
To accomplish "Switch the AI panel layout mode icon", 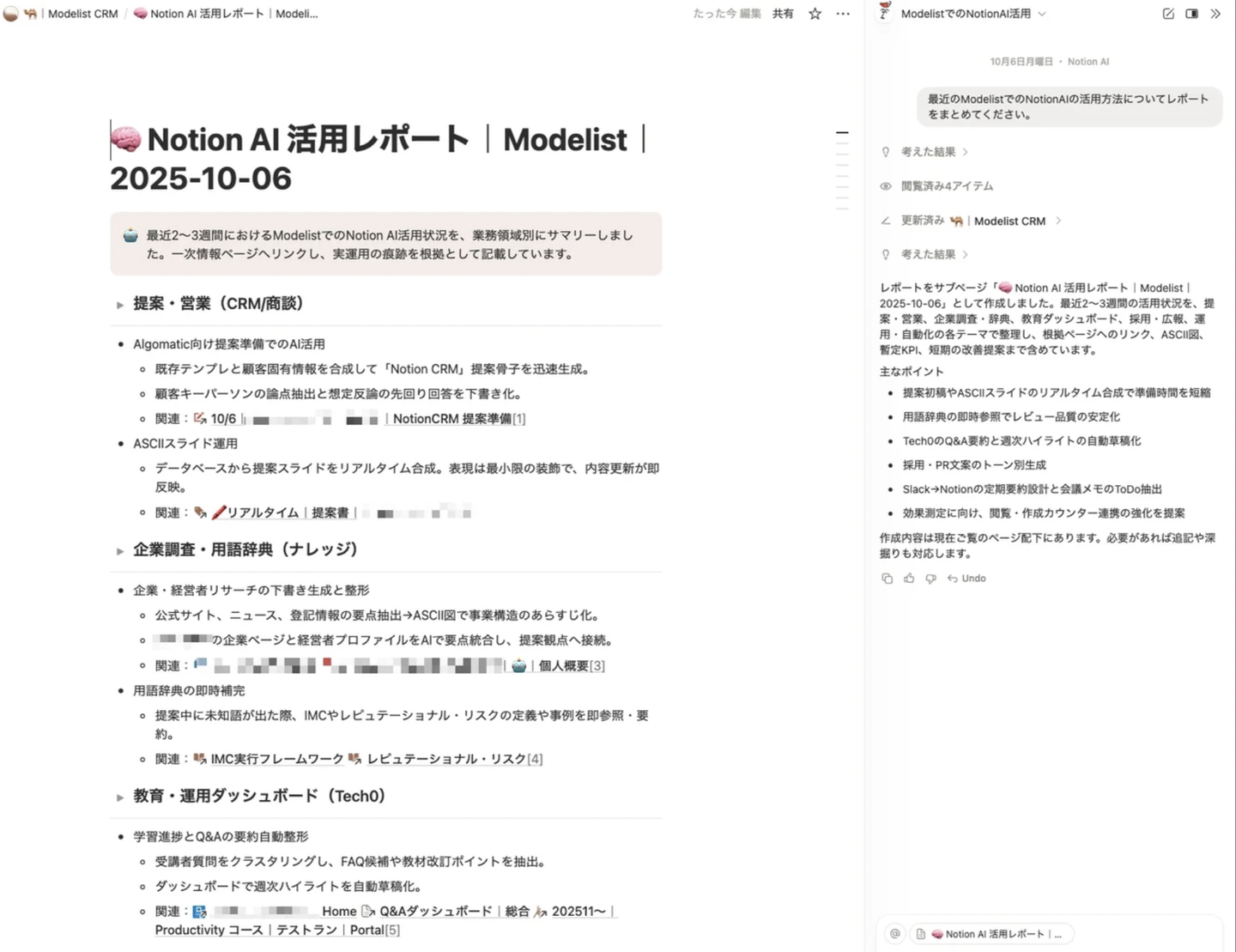I will coord(1192,14).
